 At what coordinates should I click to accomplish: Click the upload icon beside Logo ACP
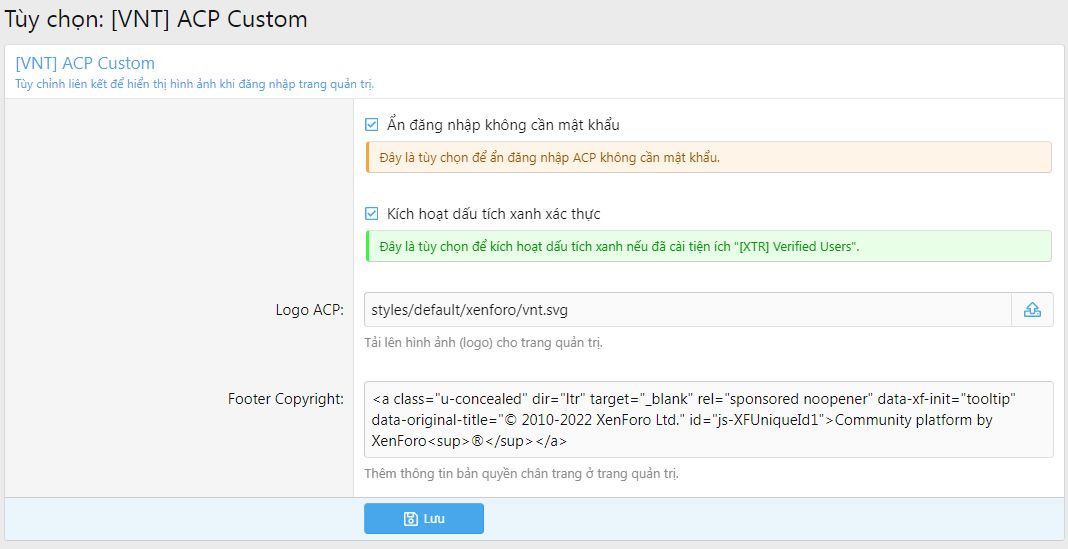click(1032, 310)
